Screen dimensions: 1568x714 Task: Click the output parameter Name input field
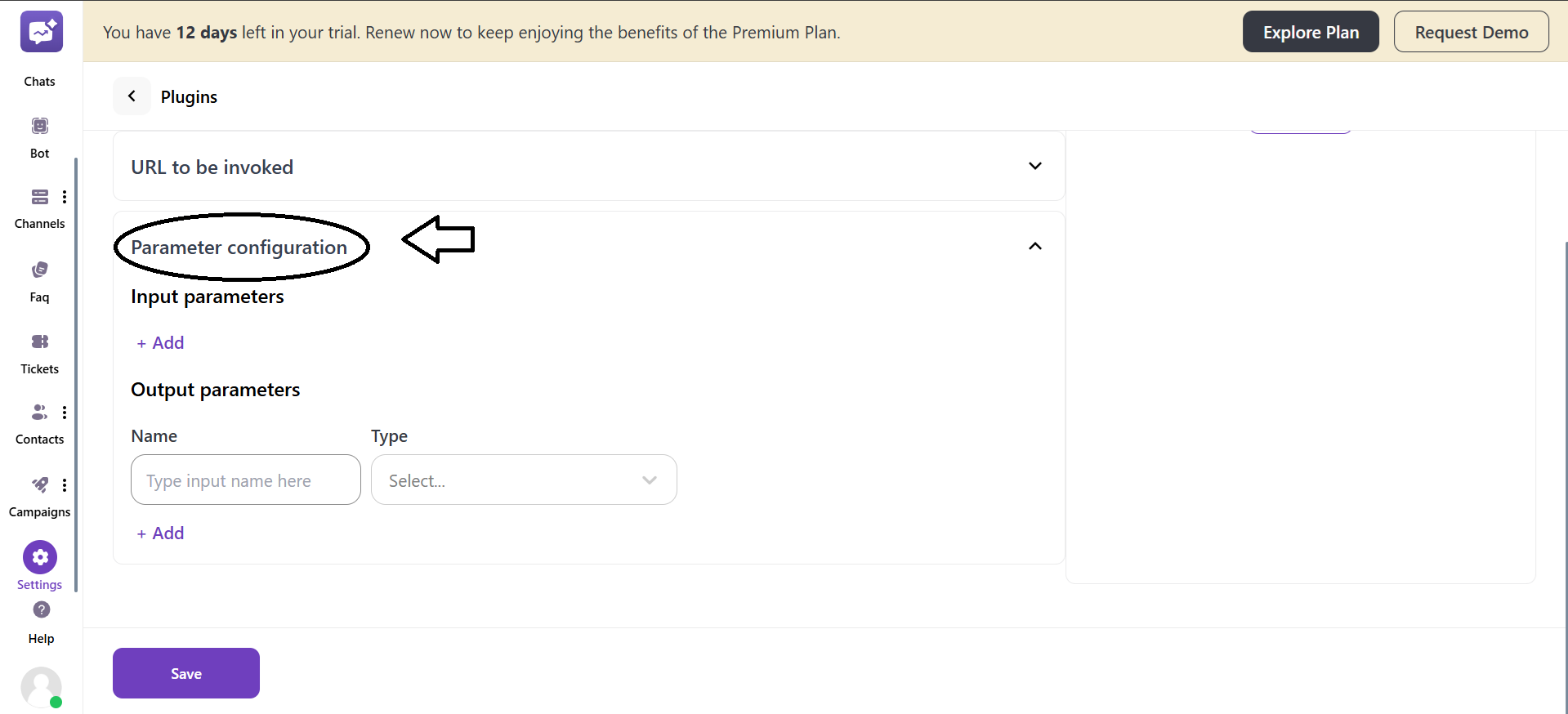[x=244, y=480]
